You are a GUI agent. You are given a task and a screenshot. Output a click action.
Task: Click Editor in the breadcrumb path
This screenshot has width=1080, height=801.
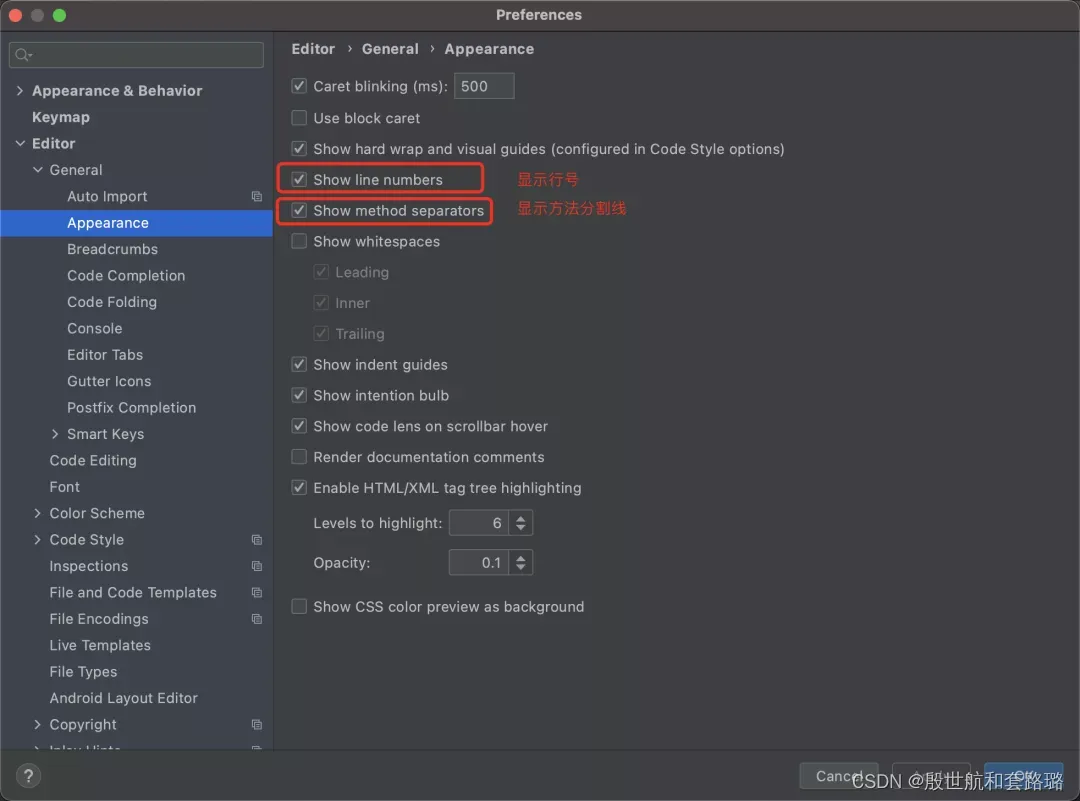point(313,49)
